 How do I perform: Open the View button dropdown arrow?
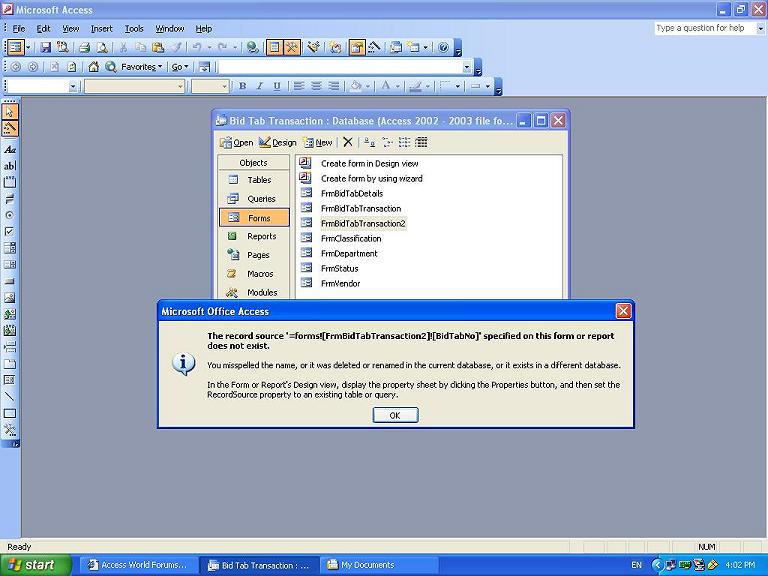point(28,48)
